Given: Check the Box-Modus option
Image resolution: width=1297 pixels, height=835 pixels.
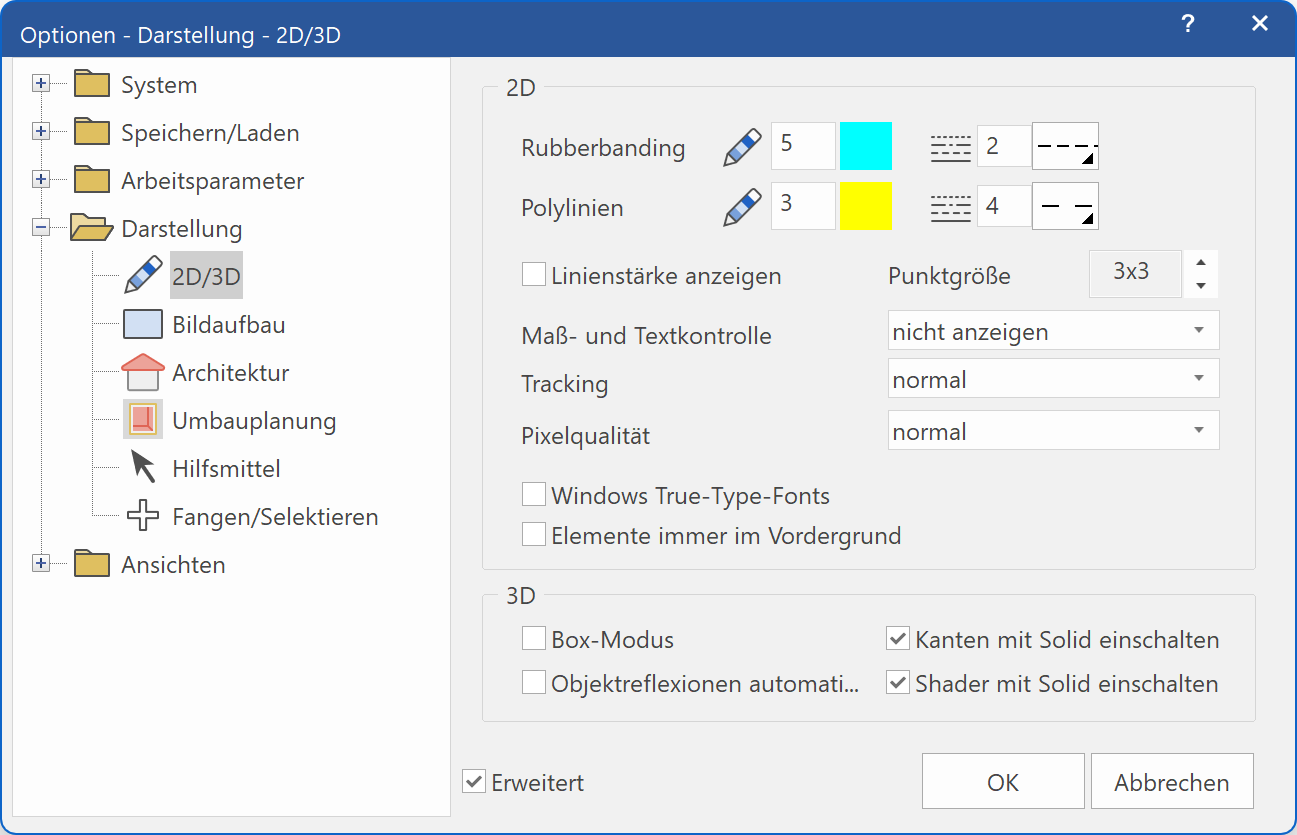Looking at the screenshot, I should (533, 638).
